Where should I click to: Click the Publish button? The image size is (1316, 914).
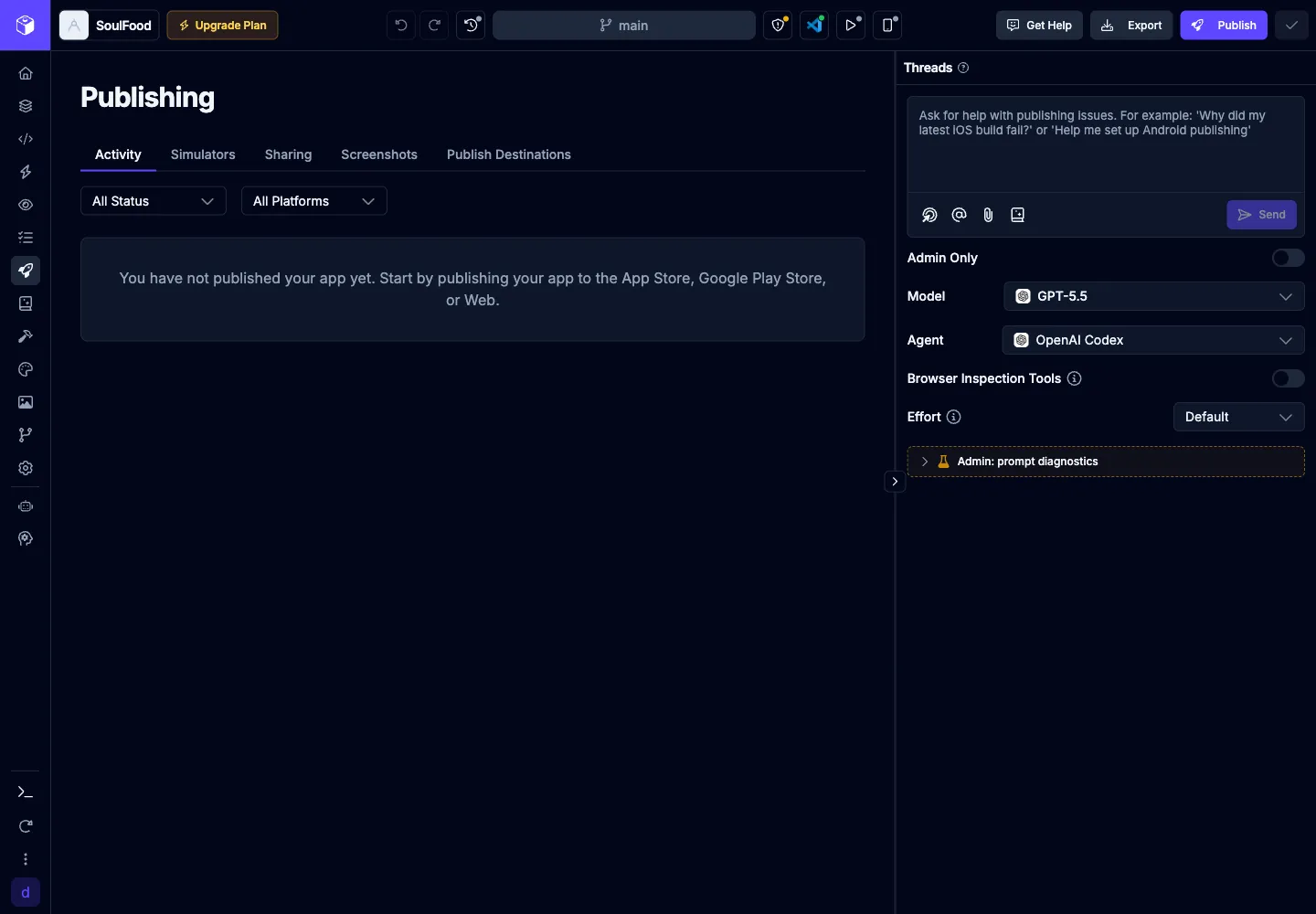tap(1224, 26)
